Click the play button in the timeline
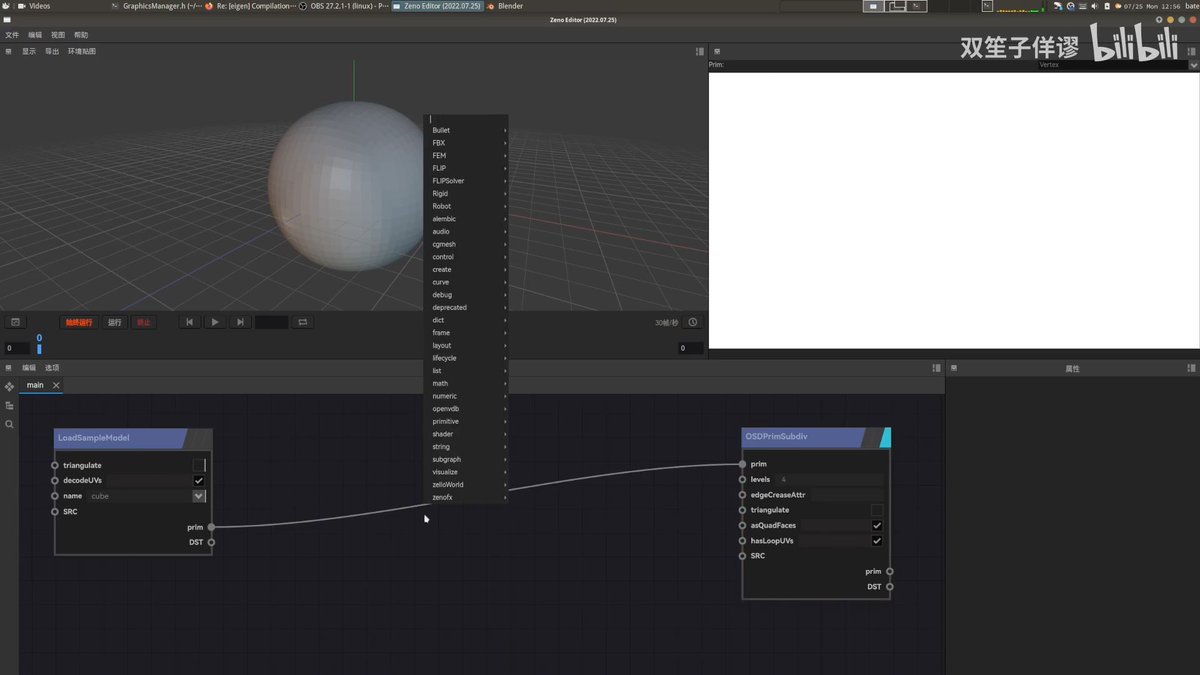The image size is (1200, 675). [215, 322]
